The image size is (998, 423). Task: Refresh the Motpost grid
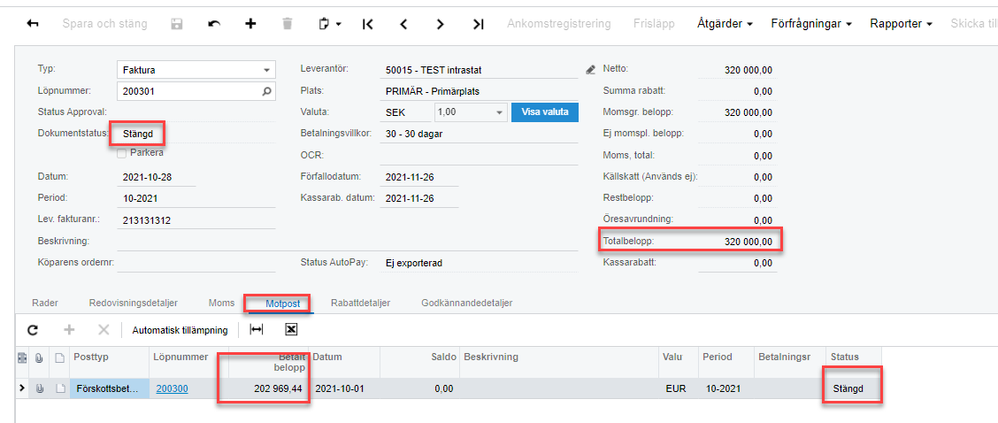(32, 330)
